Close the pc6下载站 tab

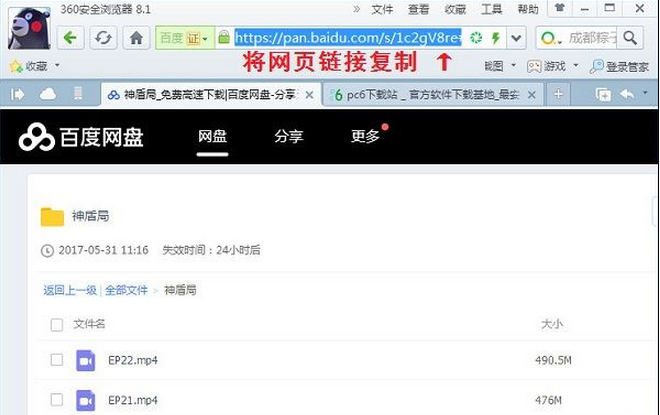[532, 95]
